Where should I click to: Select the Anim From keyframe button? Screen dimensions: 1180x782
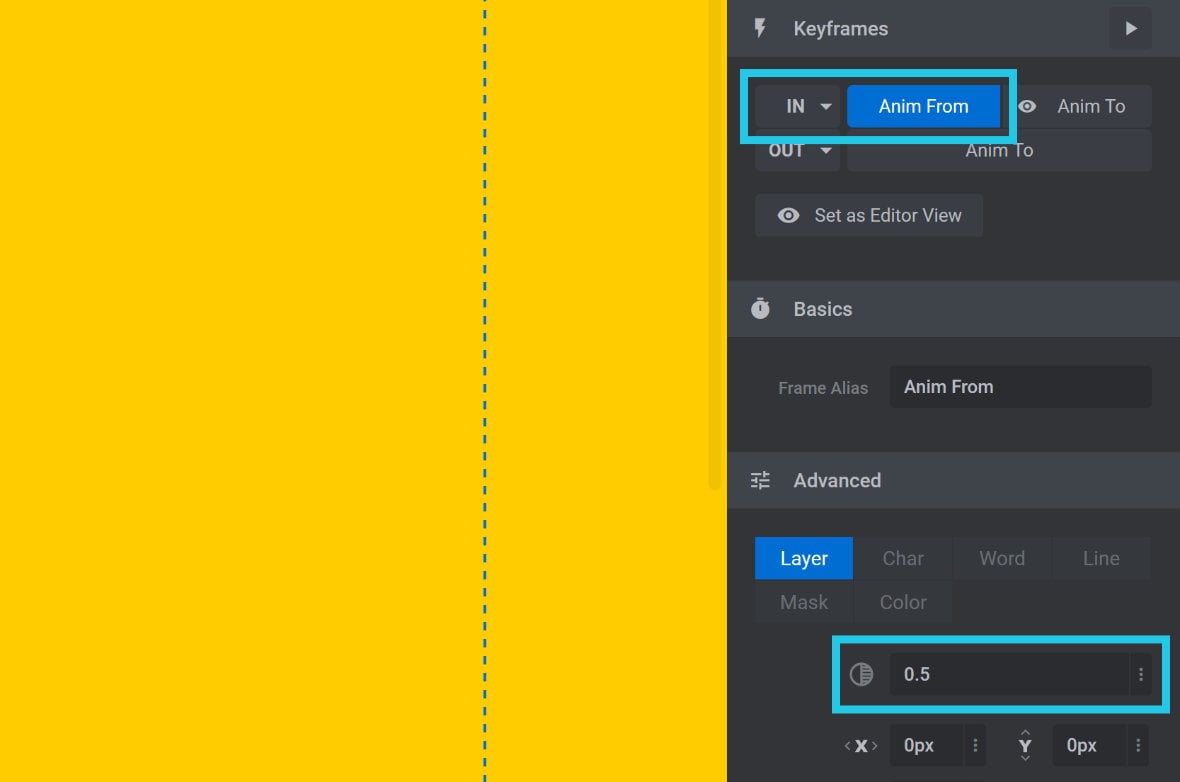click(x=923, y=106)
